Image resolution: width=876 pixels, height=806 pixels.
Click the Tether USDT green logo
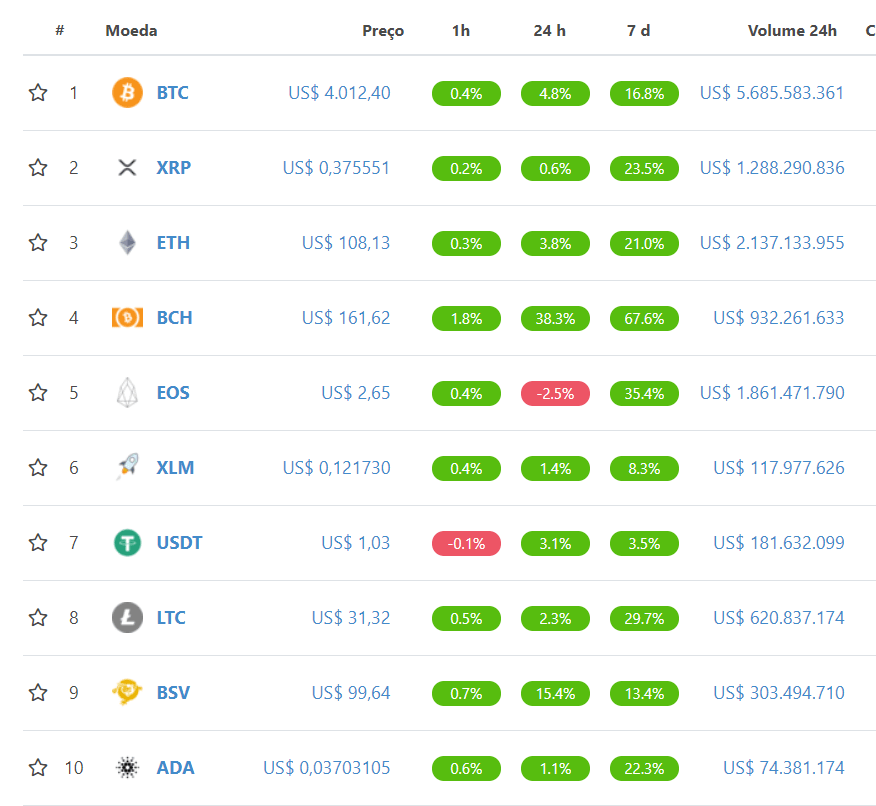coord(127,543)
